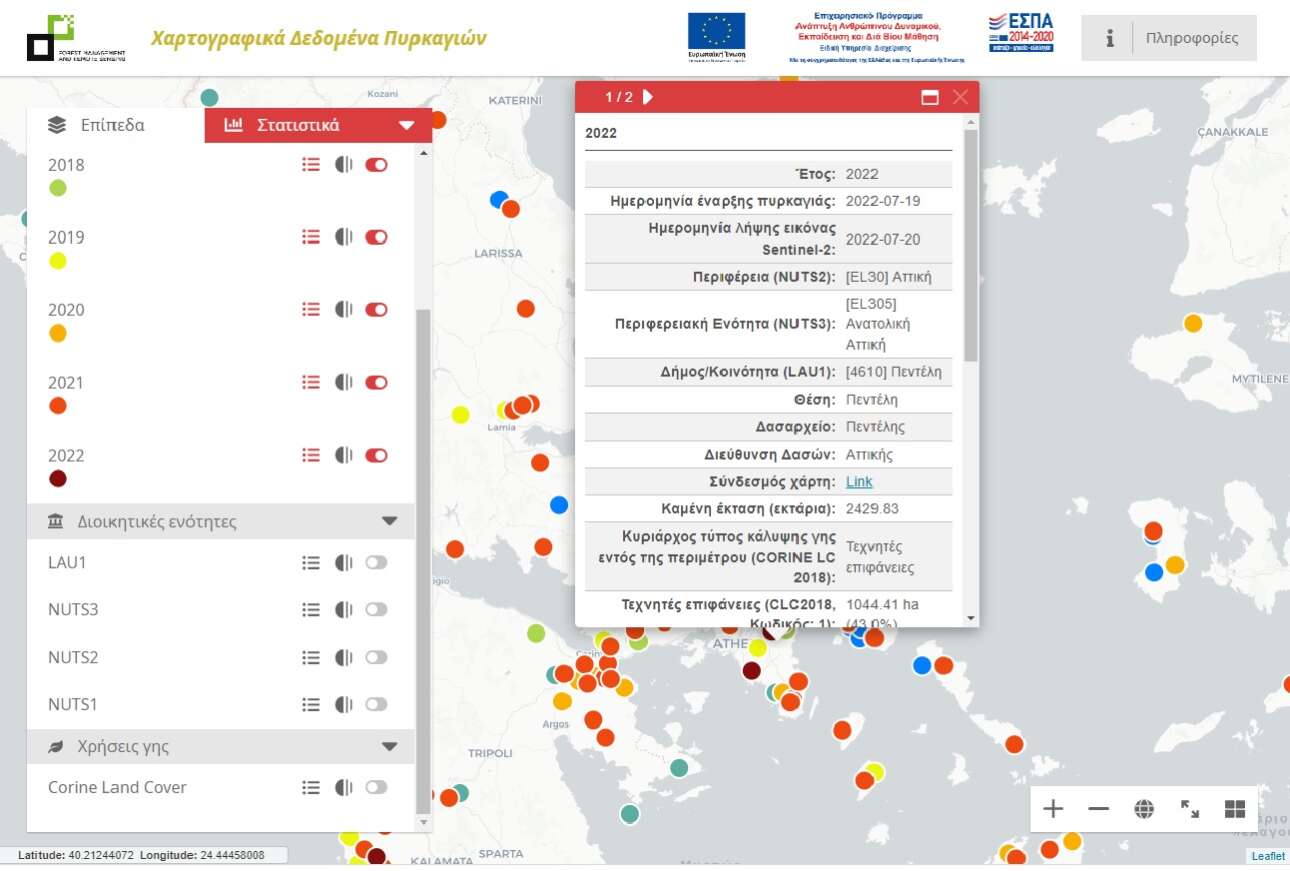Zoom out on the map
Viewport: 1290px width, 871px height.
(x=1098, y=808)
